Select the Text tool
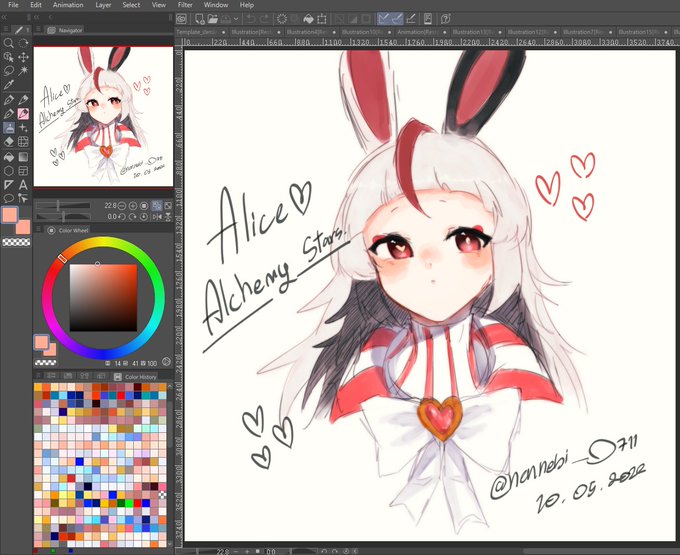Screen dimensions: 680x555 coord(23,185)
